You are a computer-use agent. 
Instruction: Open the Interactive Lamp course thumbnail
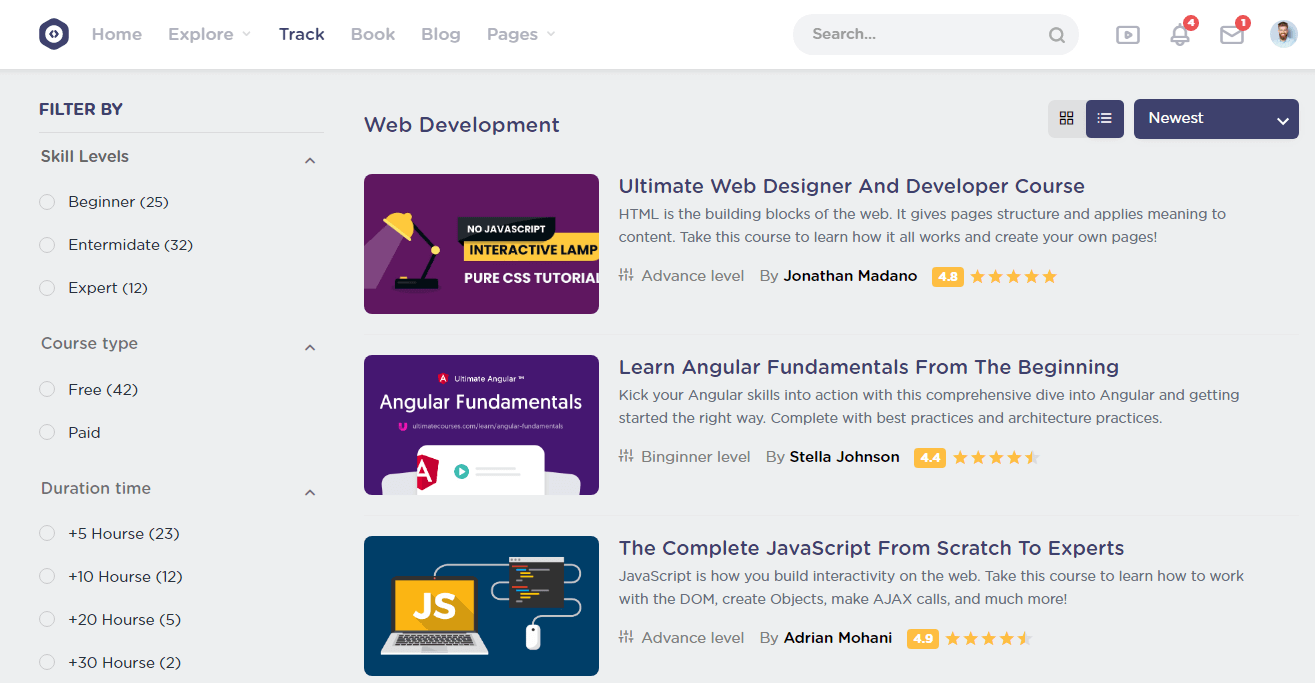(481, 244)
